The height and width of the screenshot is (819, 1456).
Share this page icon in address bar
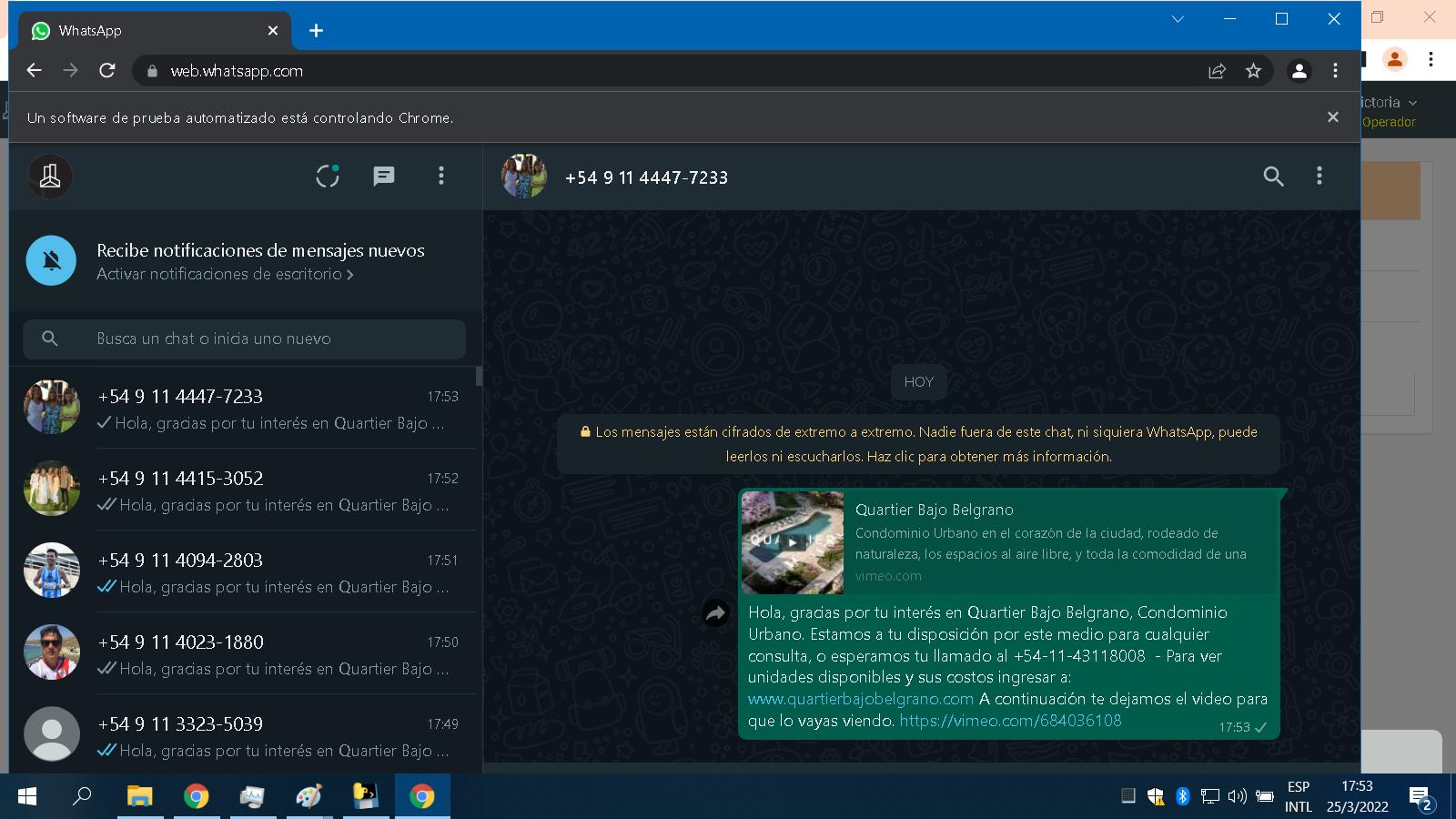tap(1217, 71)
